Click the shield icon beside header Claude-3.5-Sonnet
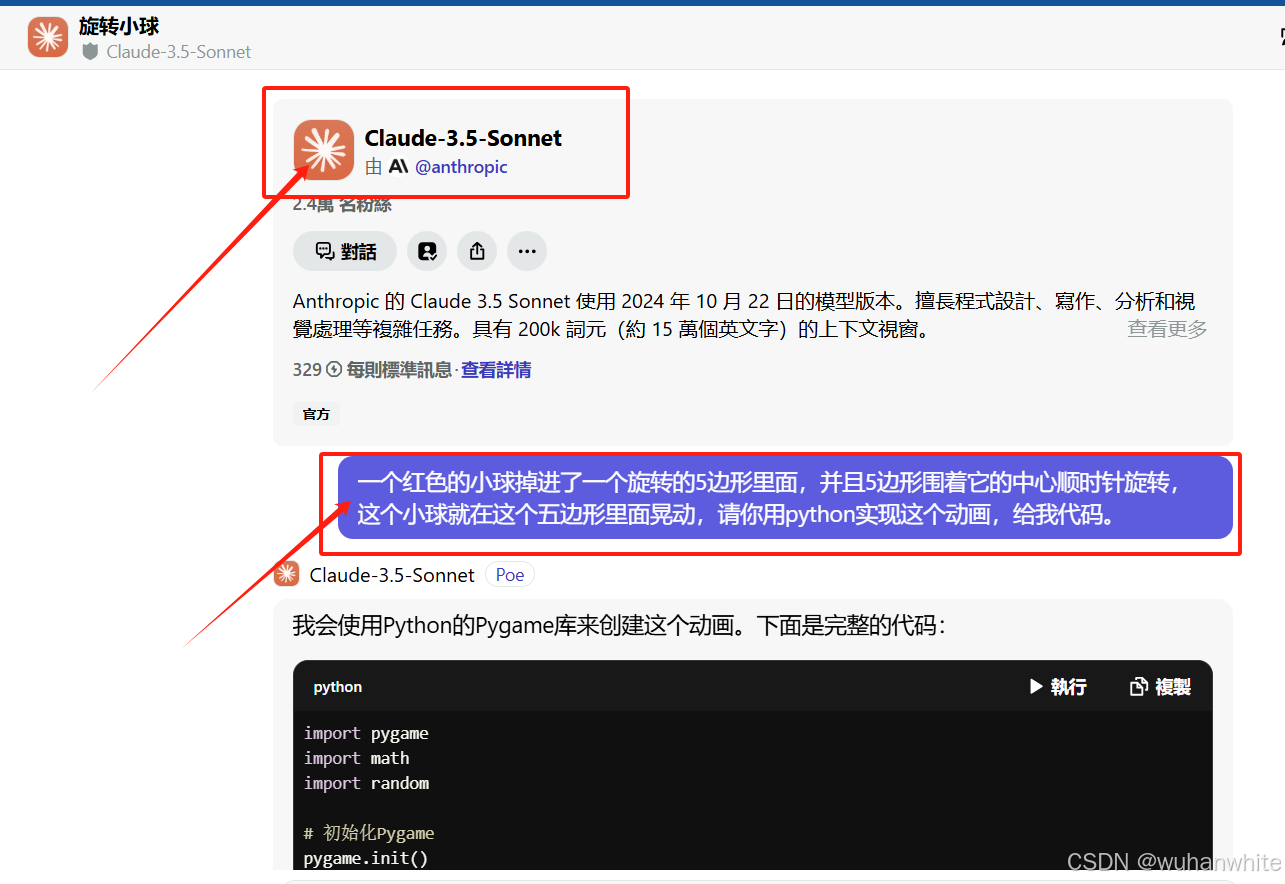1285x884 pixels. (x=90, y=51)
